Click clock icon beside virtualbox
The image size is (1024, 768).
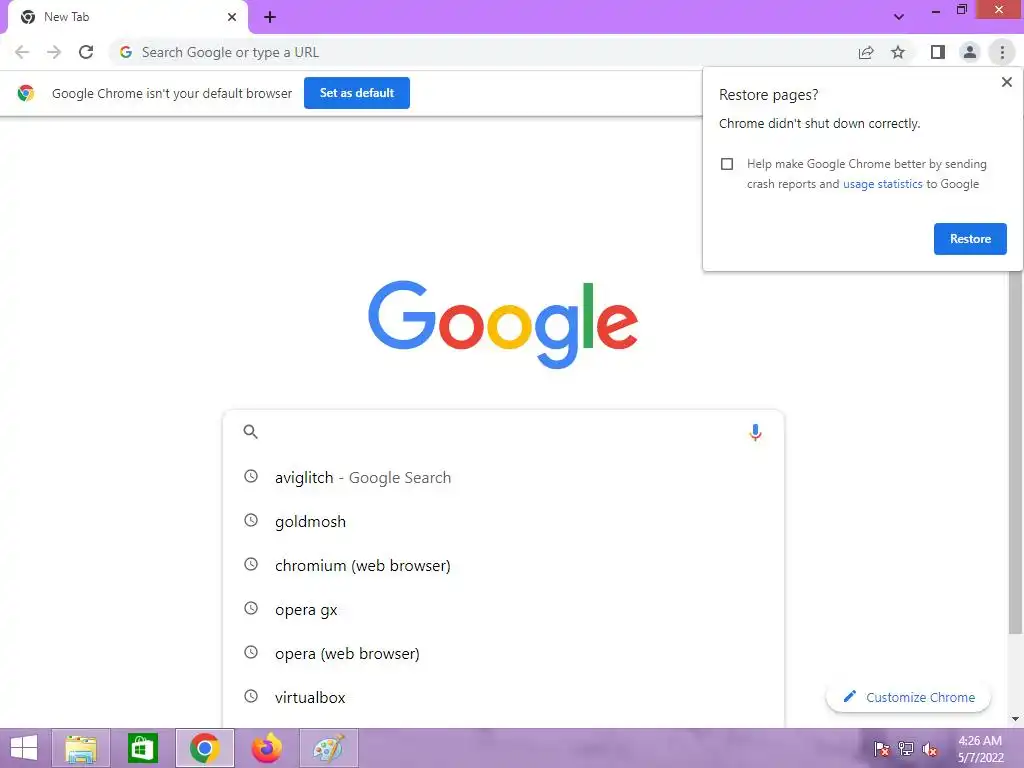251,696
